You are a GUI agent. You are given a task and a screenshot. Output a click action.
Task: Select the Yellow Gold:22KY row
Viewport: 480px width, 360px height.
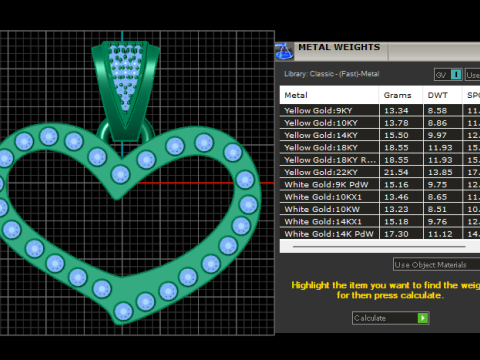380,172
